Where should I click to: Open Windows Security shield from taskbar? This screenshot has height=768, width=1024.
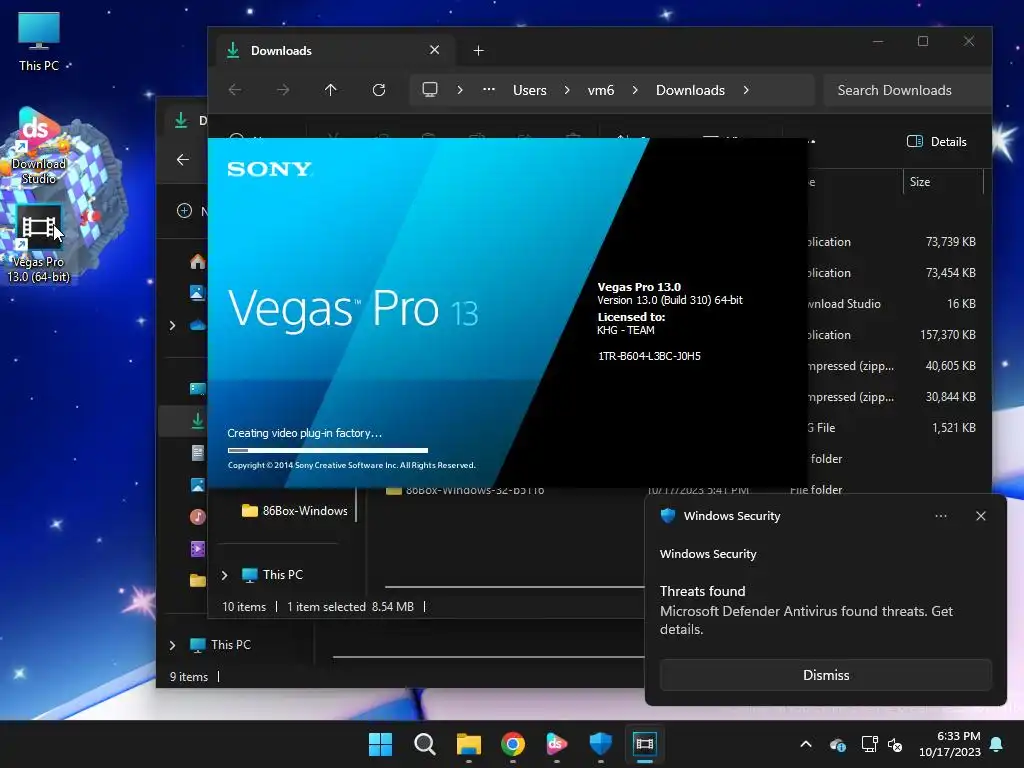pos(601,744)
